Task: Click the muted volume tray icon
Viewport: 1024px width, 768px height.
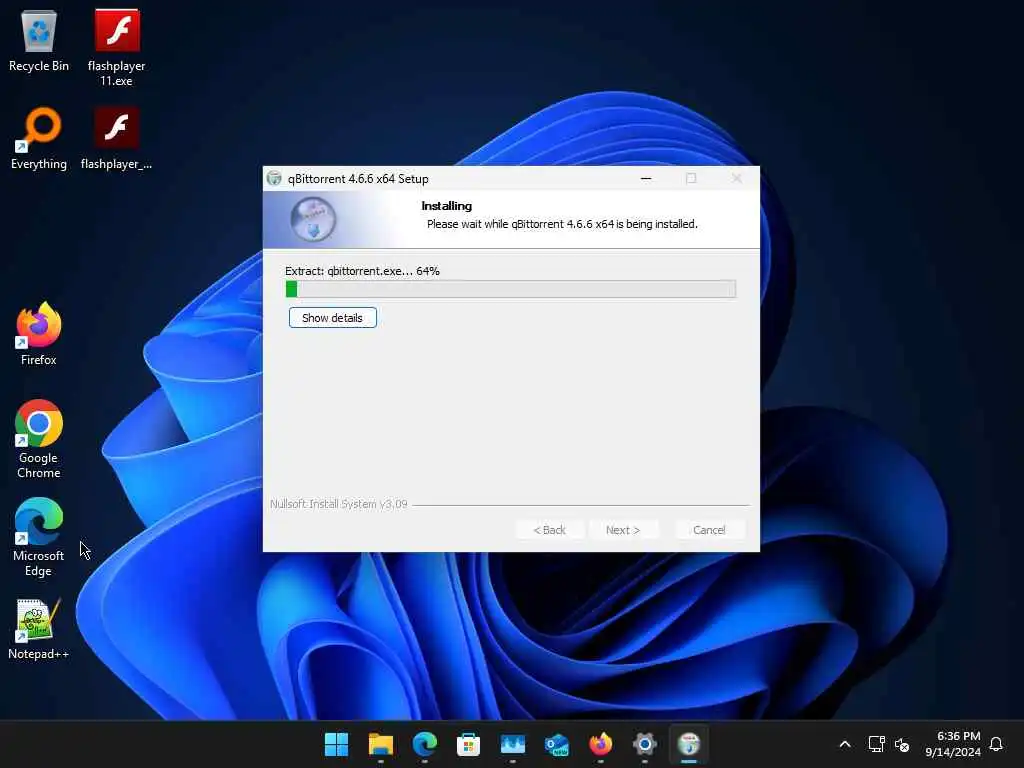Action: [902, 744]
